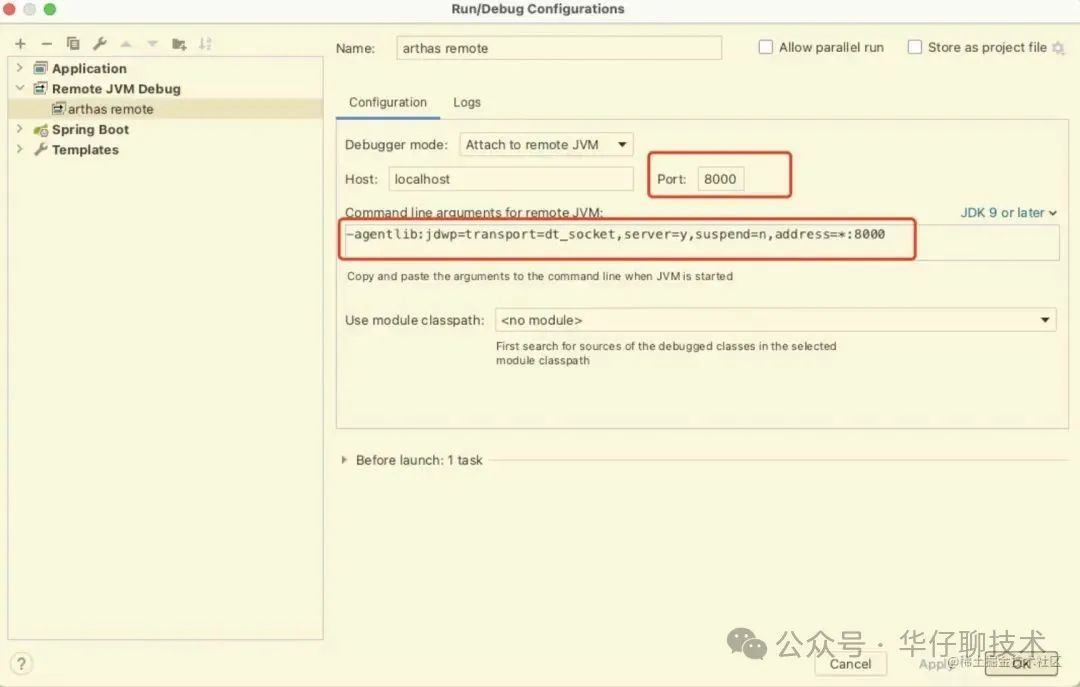
Task: Open the Debugger mode dropdown
Action: tap(546, 144)
